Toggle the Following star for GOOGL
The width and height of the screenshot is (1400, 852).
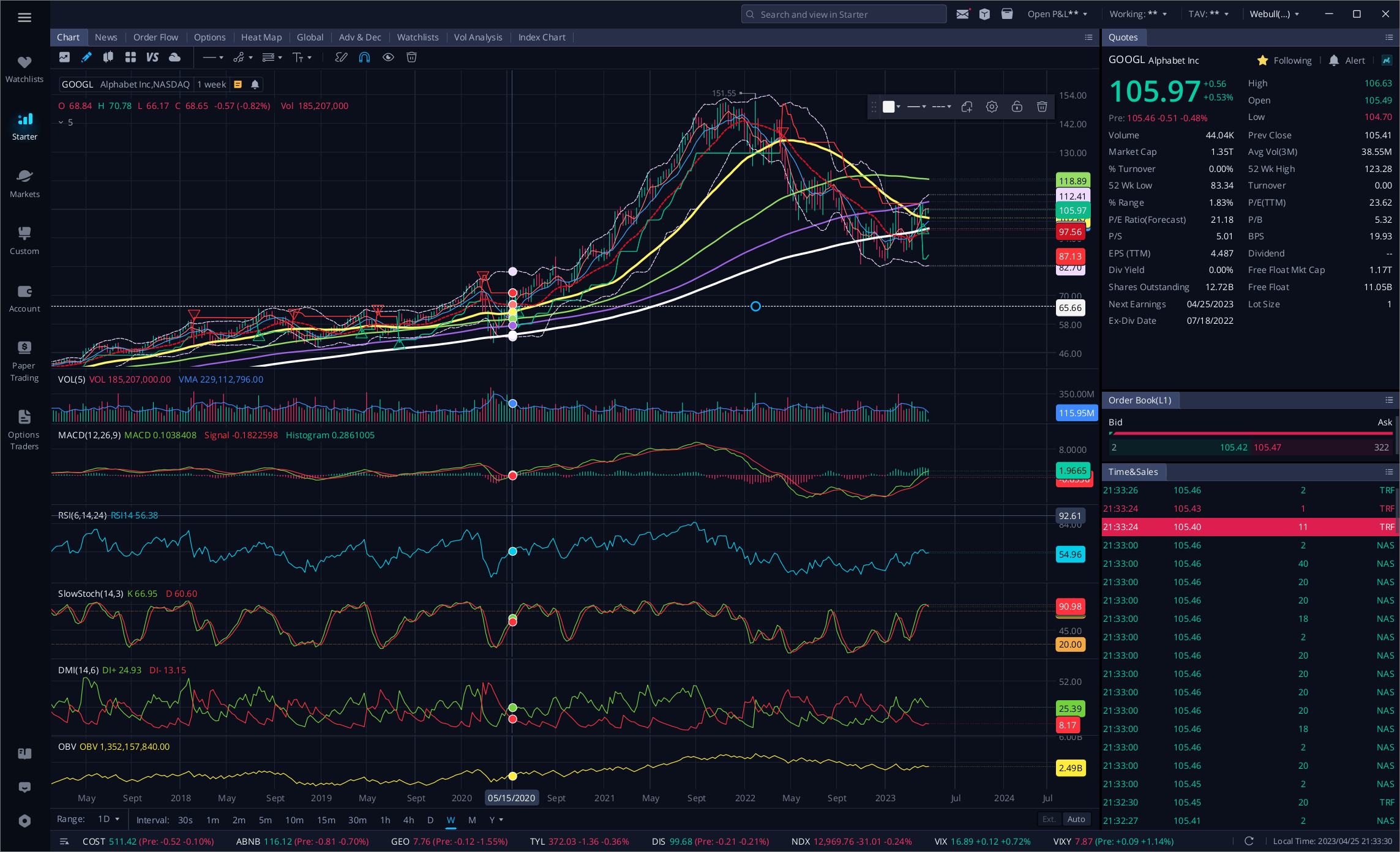point(1262,61)
